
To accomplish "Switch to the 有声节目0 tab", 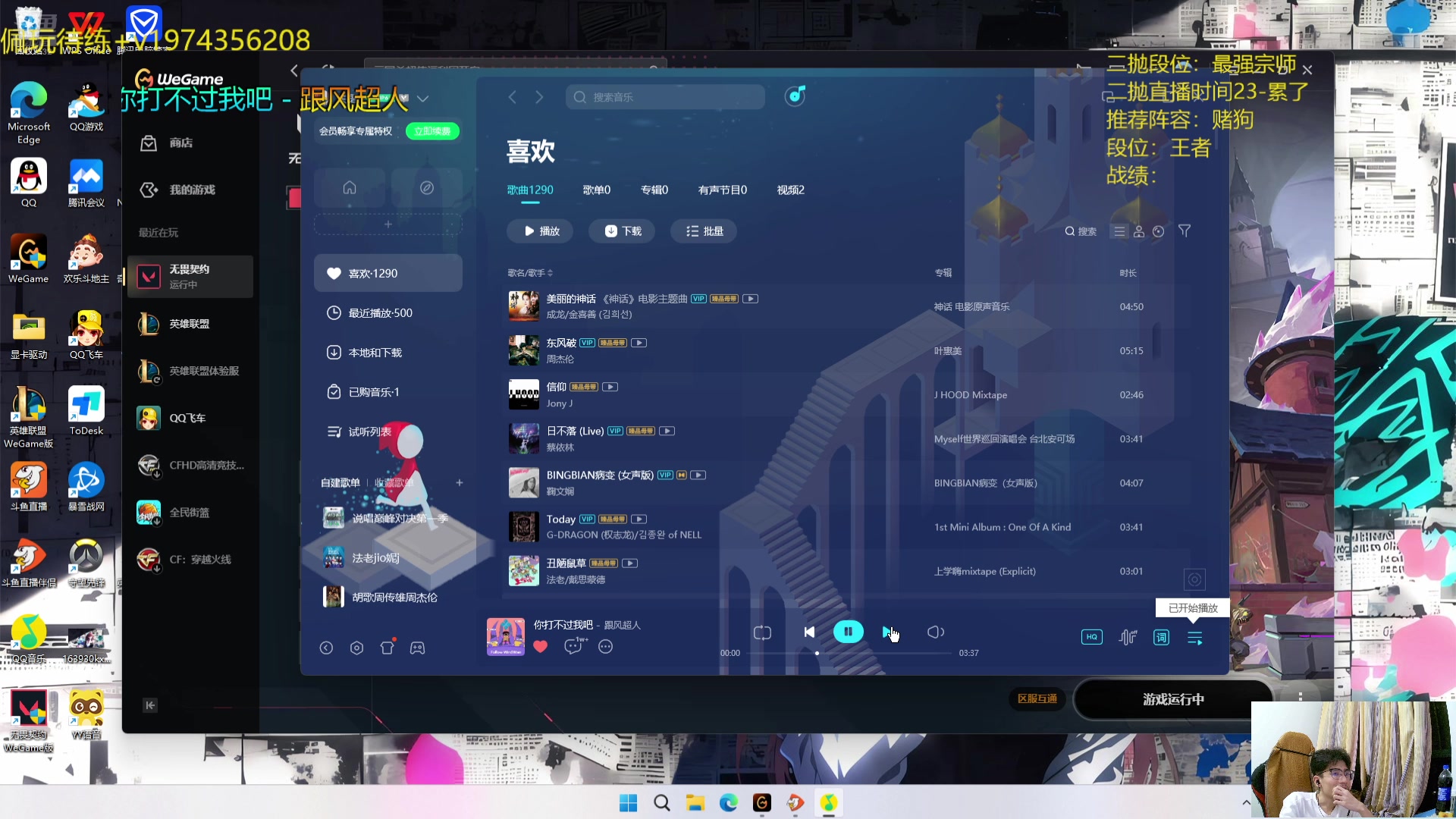I will pos(723,190).
